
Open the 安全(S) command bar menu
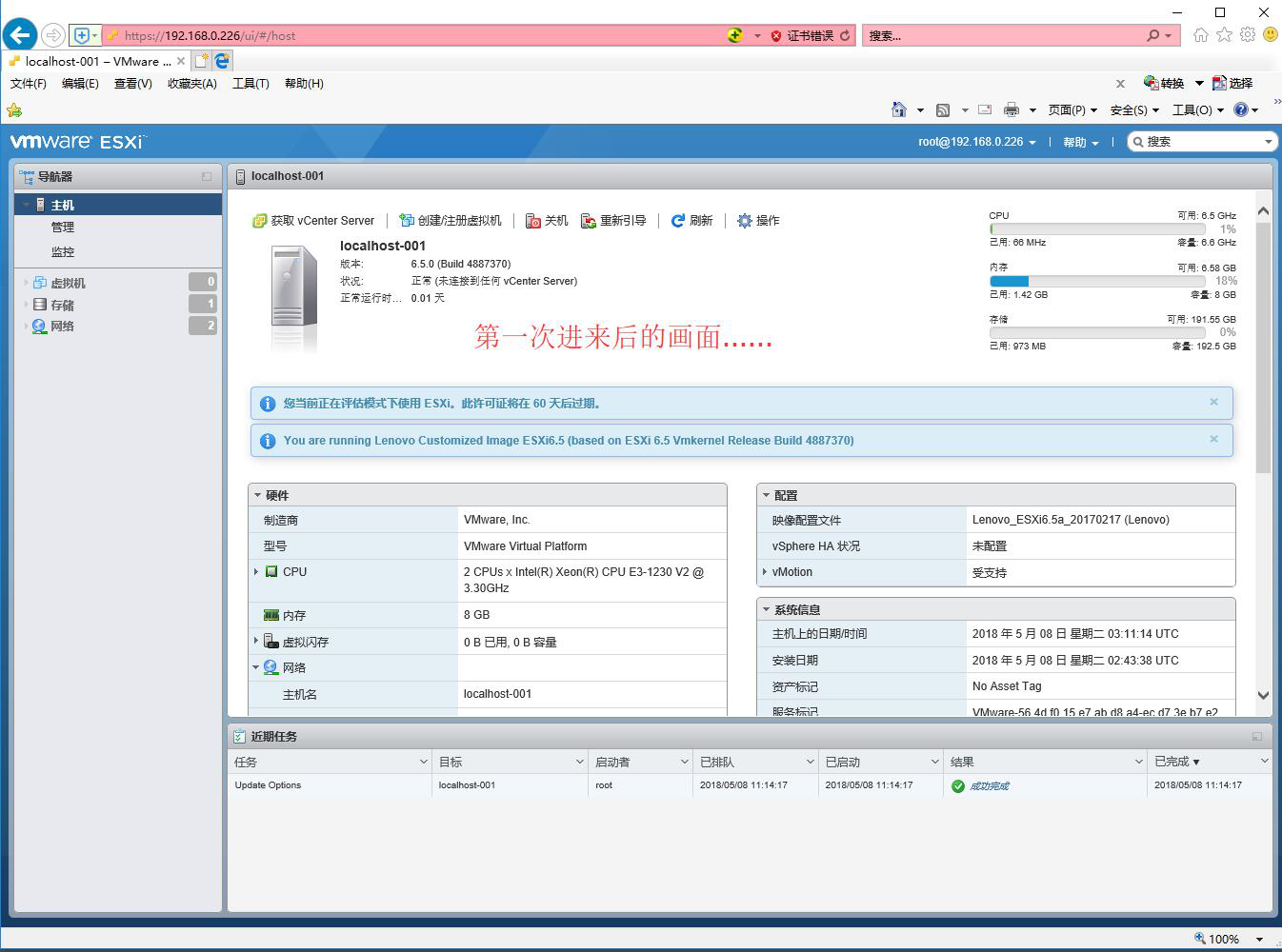[1134, 109]
